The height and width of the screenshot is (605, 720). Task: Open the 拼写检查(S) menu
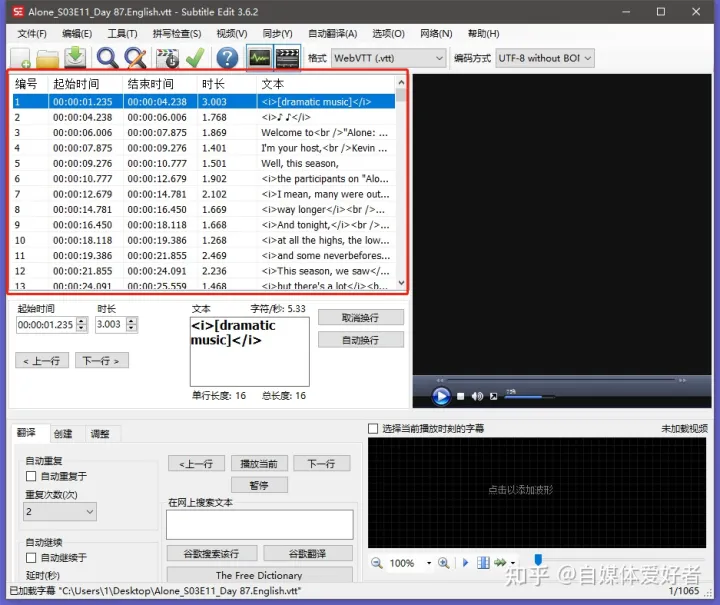point(177,34)
